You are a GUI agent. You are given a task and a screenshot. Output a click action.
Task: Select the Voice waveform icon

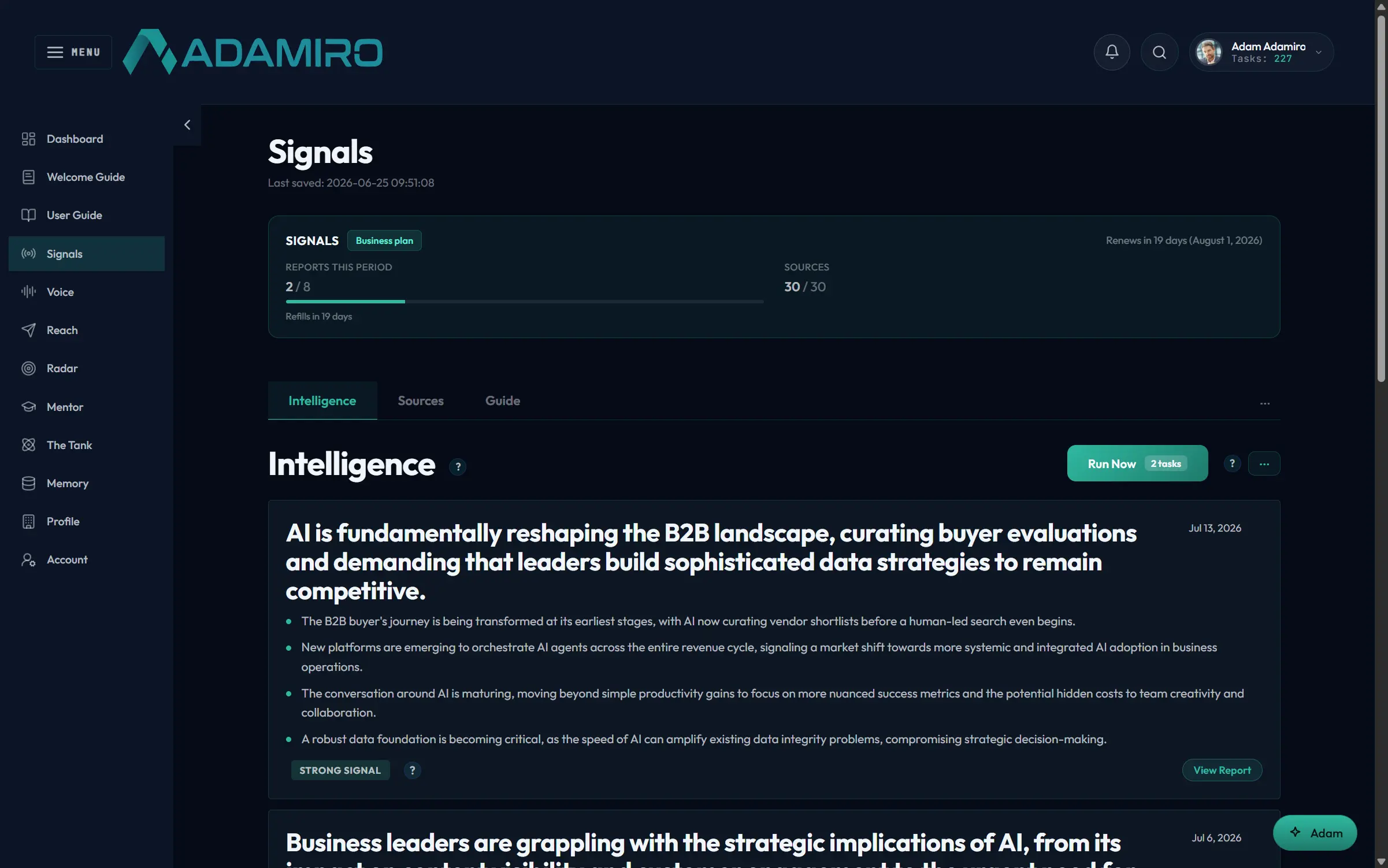(28, 292)
